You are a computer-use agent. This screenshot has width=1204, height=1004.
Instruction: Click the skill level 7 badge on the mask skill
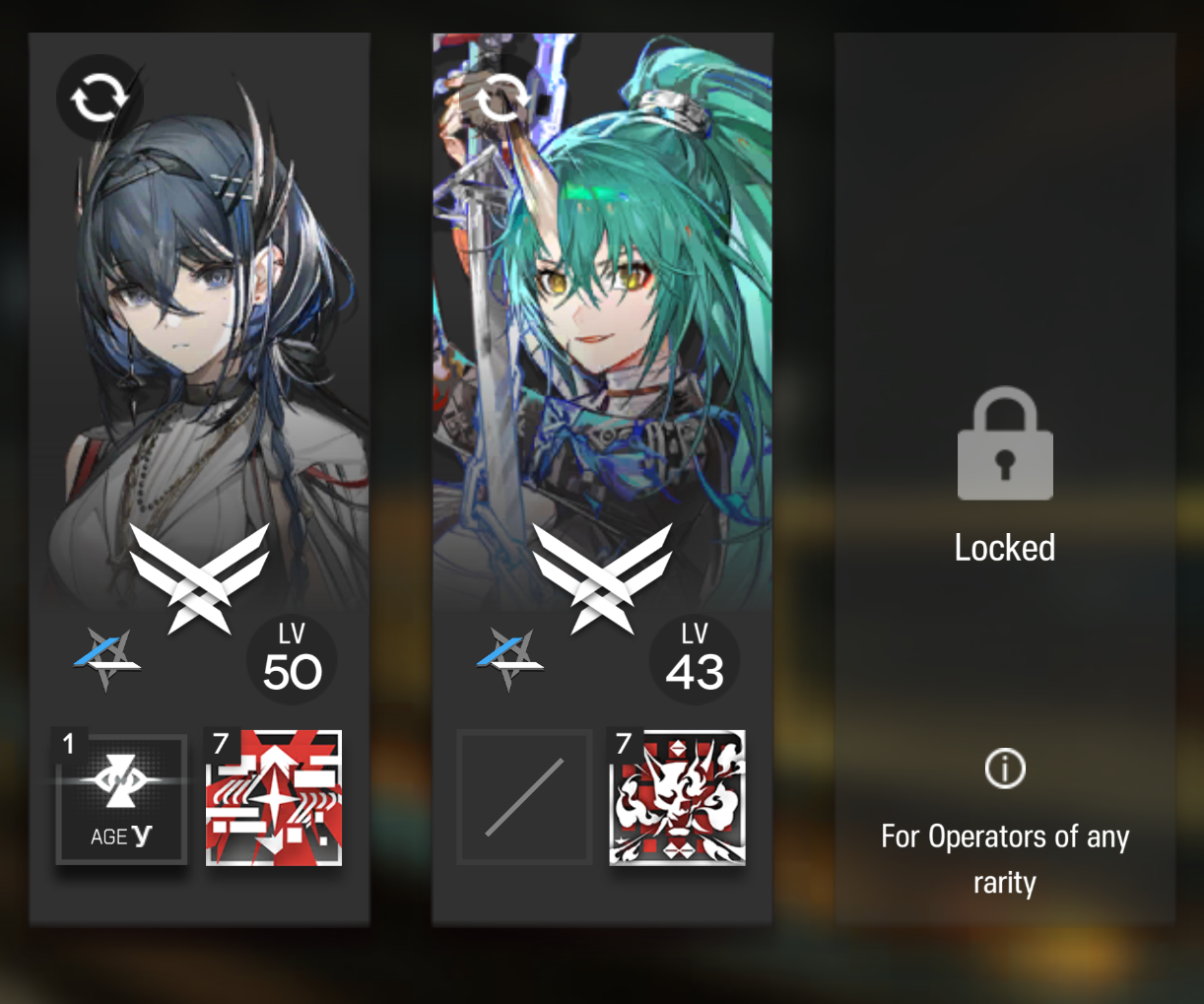(x=624, y=744)
